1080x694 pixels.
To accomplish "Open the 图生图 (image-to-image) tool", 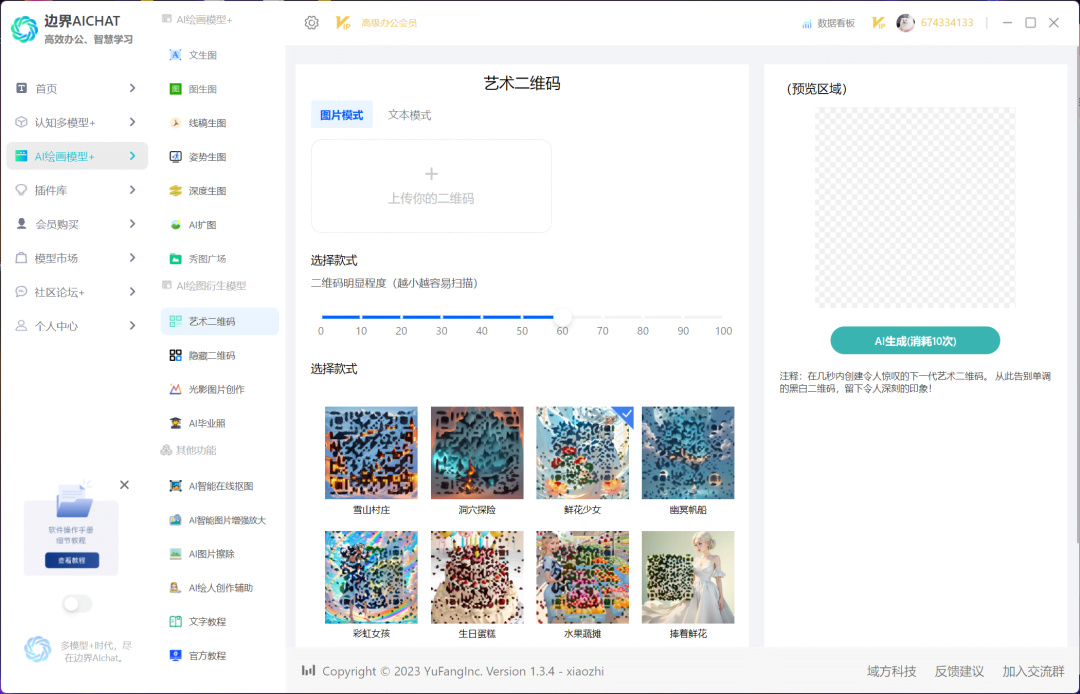I will (197, 88).
